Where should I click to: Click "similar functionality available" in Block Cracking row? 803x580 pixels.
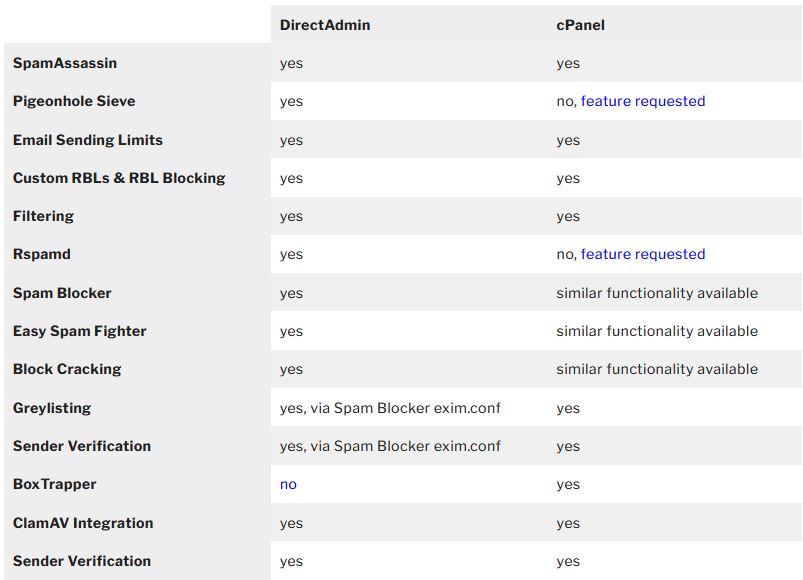point(657,369)
